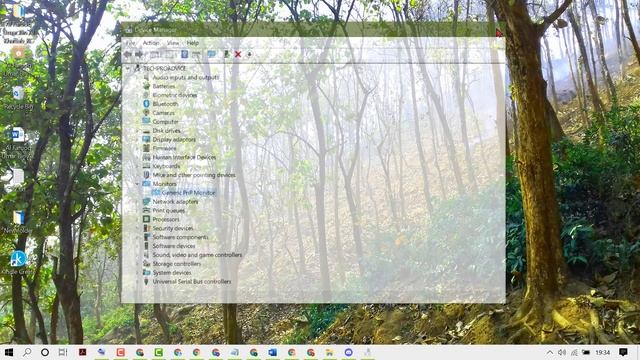Select the TECI-PROADVICE computer root node
This screenshot has width=640, height=360.
coord(165,68)
